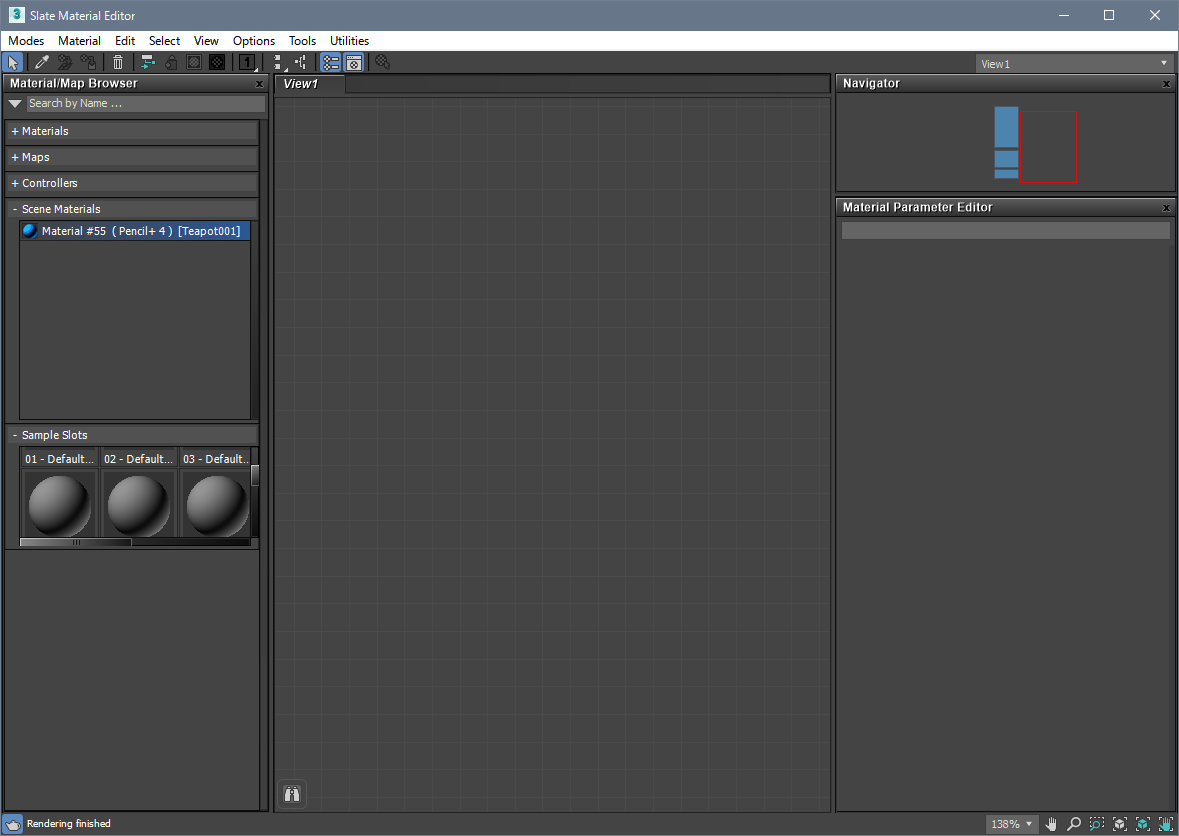1179x836 pixels.
Task: Activate the Select Tool arrow icon
Action: click(13, 63)
